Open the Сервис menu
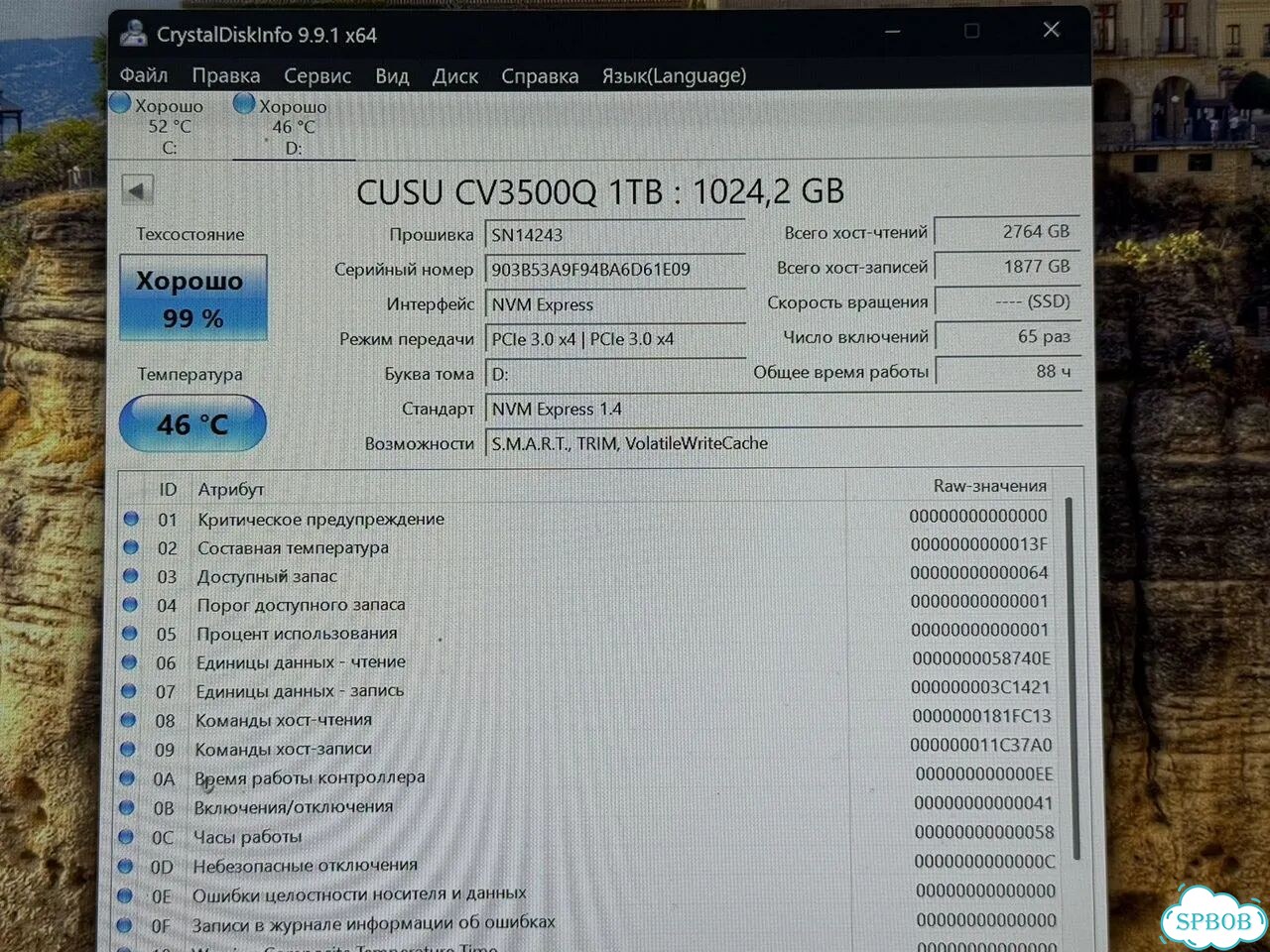The image size is (1270, 952). coord(317,75)
